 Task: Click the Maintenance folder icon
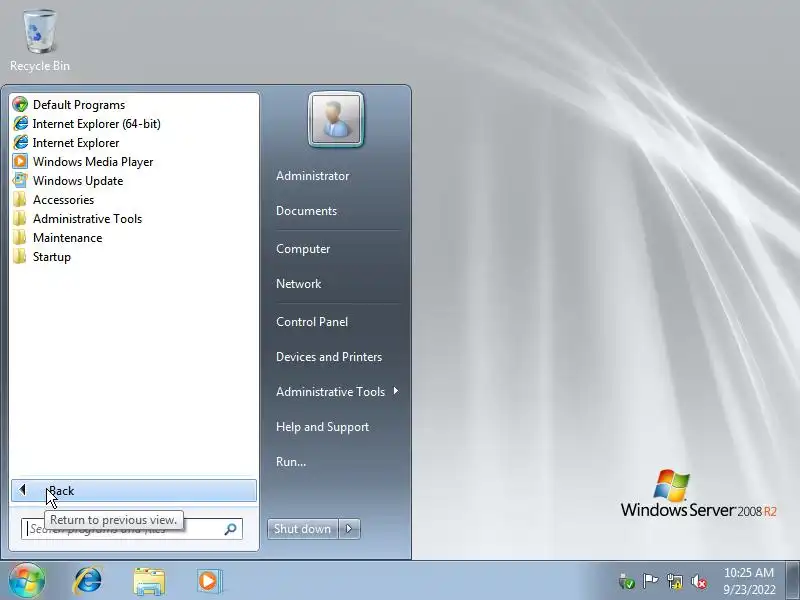pos(20,238)
